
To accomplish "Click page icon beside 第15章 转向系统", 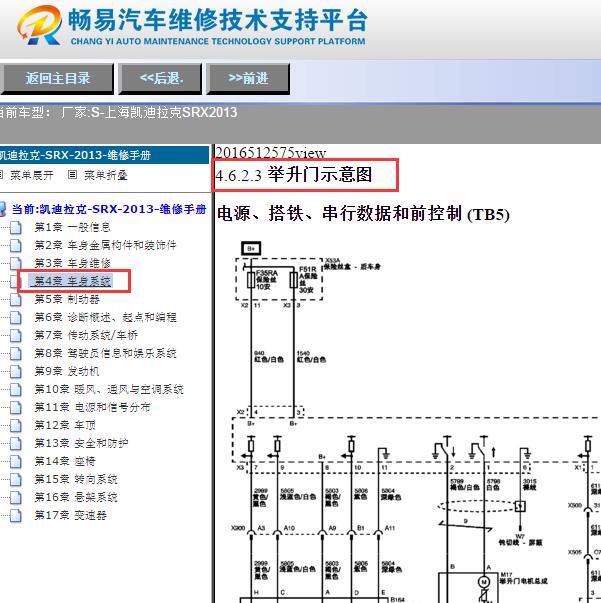I will (15, 479).
